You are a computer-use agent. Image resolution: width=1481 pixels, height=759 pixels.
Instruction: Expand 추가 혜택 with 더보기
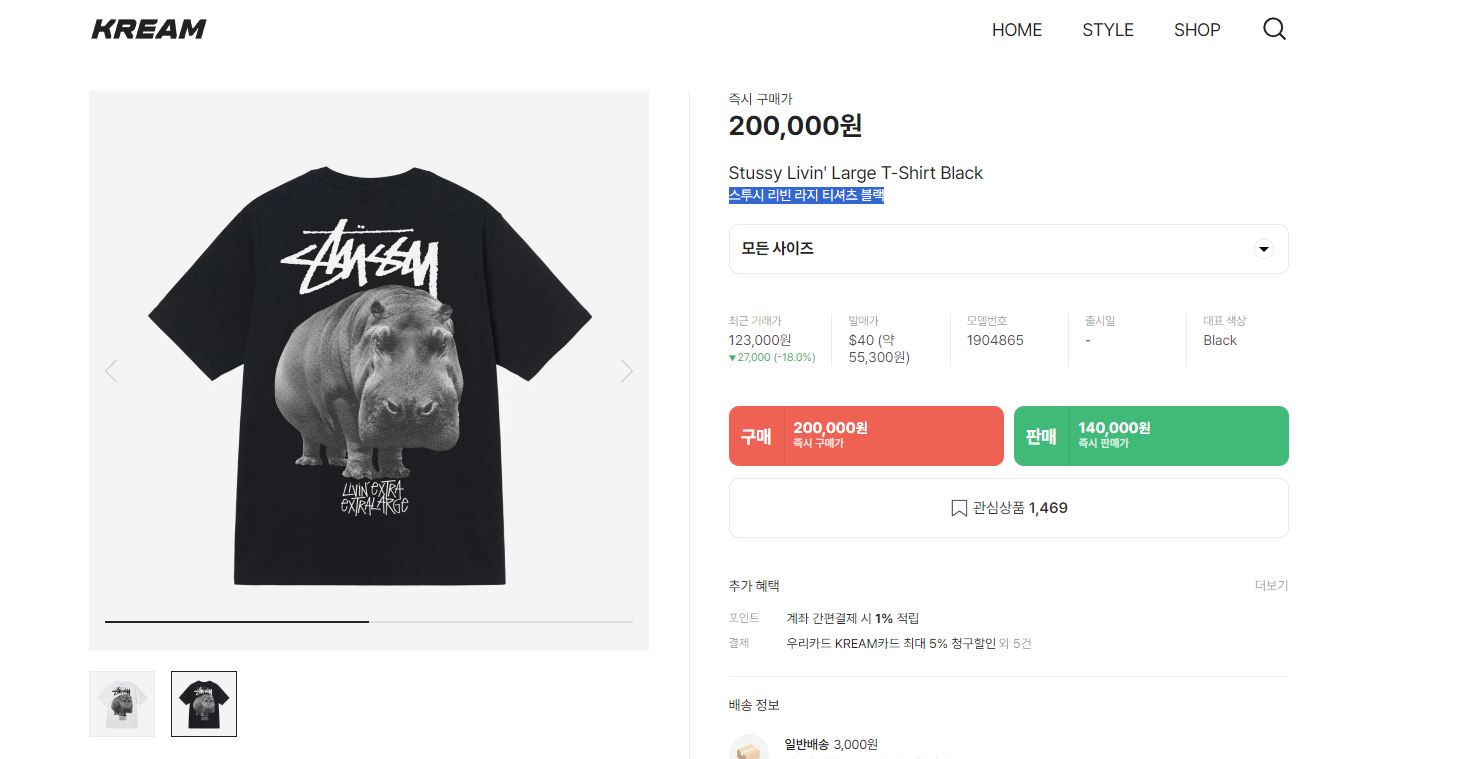[x=1271, y=585]
